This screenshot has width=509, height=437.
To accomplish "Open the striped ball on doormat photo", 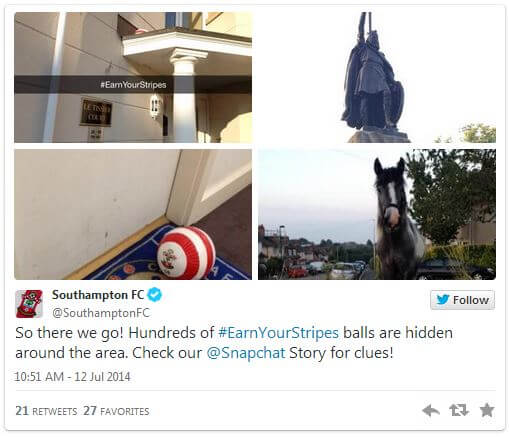I will (x=133, y=214).
